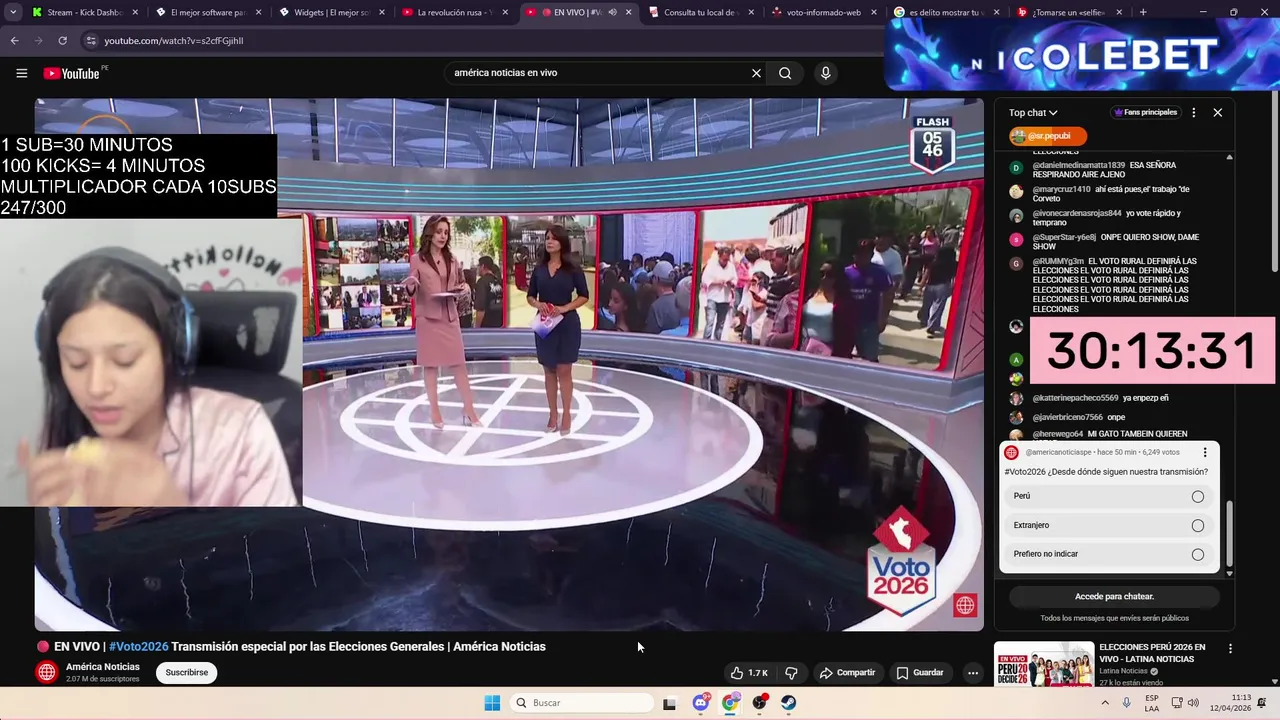This screenshot has width=1280, height=720.
Task: Click the @sr.pepubi pinned chat chip
Action: pyautogui.click(x=1047, y=136)
